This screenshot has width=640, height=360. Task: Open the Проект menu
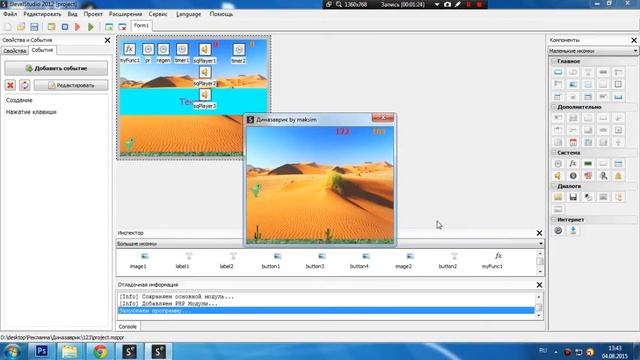(x=93, y=14)
